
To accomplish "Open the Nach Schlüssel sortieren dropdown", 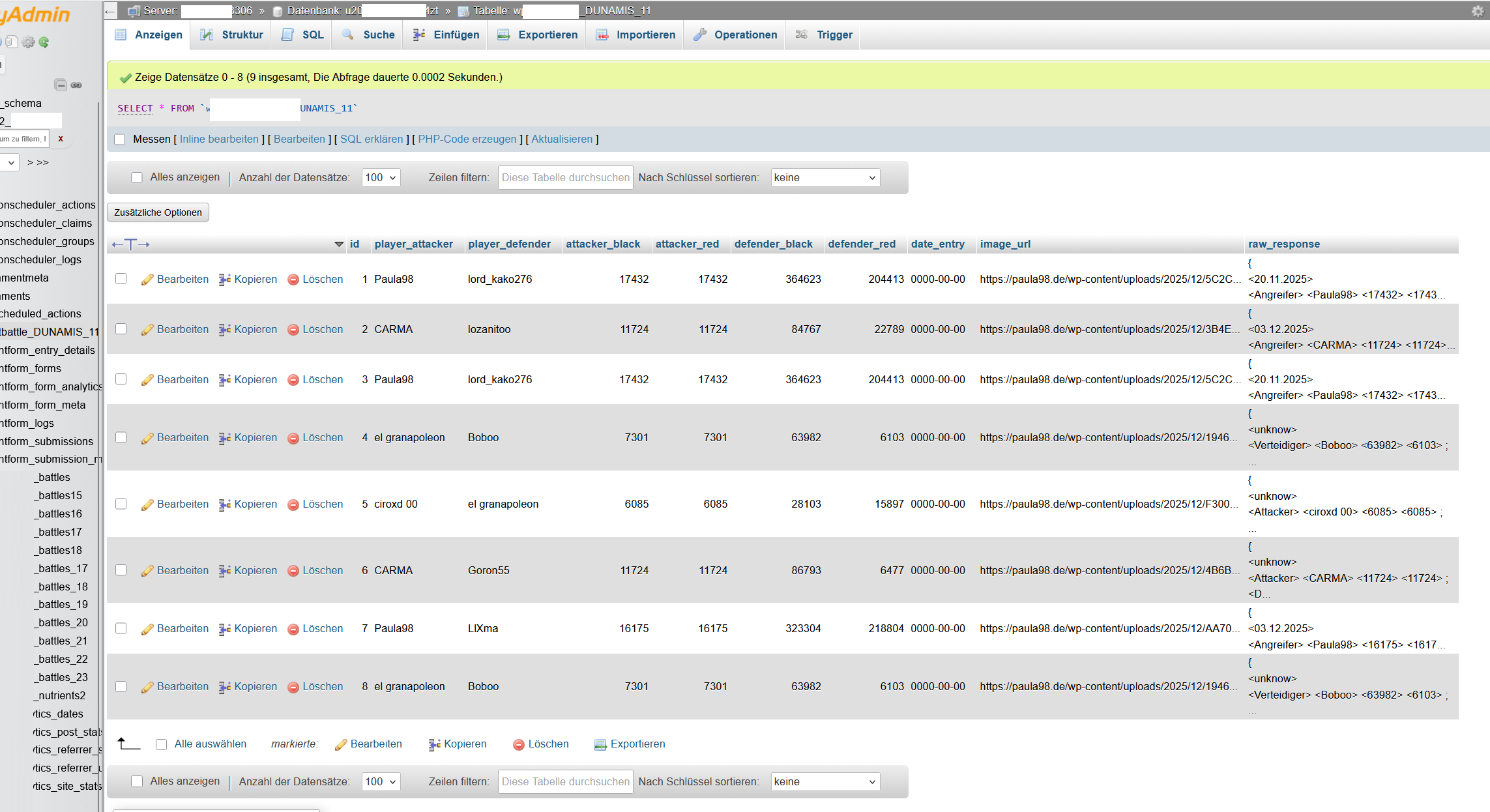I will (825, 177).
